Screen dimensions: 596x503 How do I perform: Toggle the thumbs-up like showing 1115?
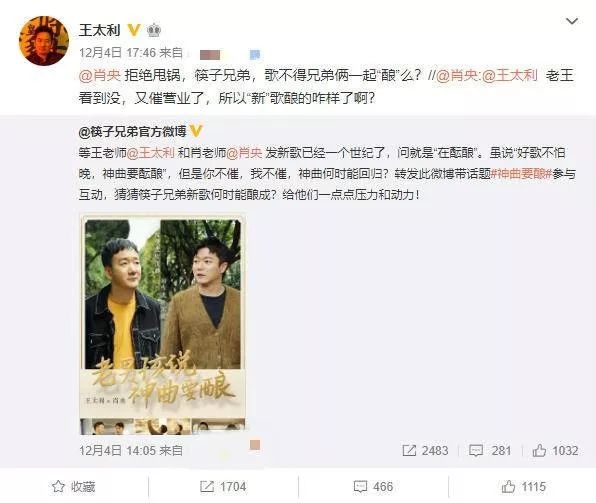click(523, 487)
